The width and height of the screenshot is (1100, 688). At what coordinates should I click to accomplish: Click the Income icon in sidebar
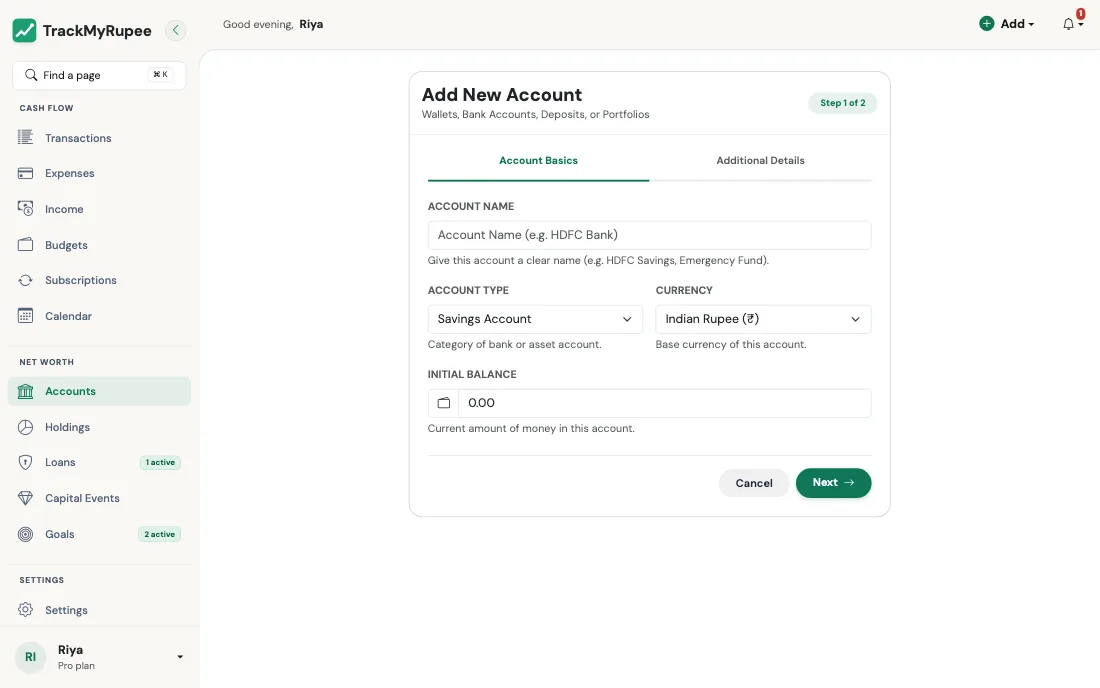(25, 208)
